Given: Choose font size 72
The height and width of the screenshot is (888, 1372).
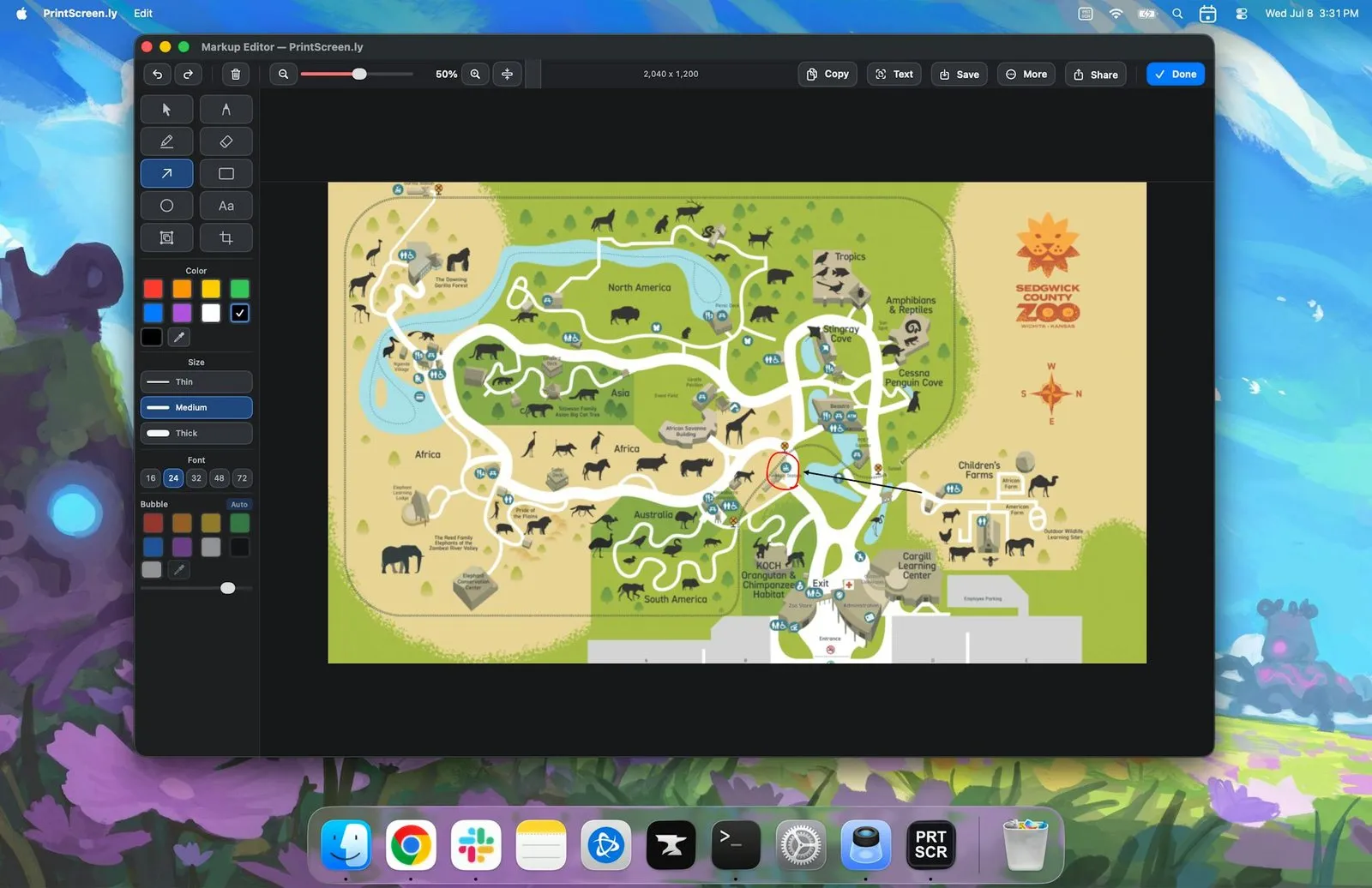Looking at the screenshot, I should click(x=242, y=478).
